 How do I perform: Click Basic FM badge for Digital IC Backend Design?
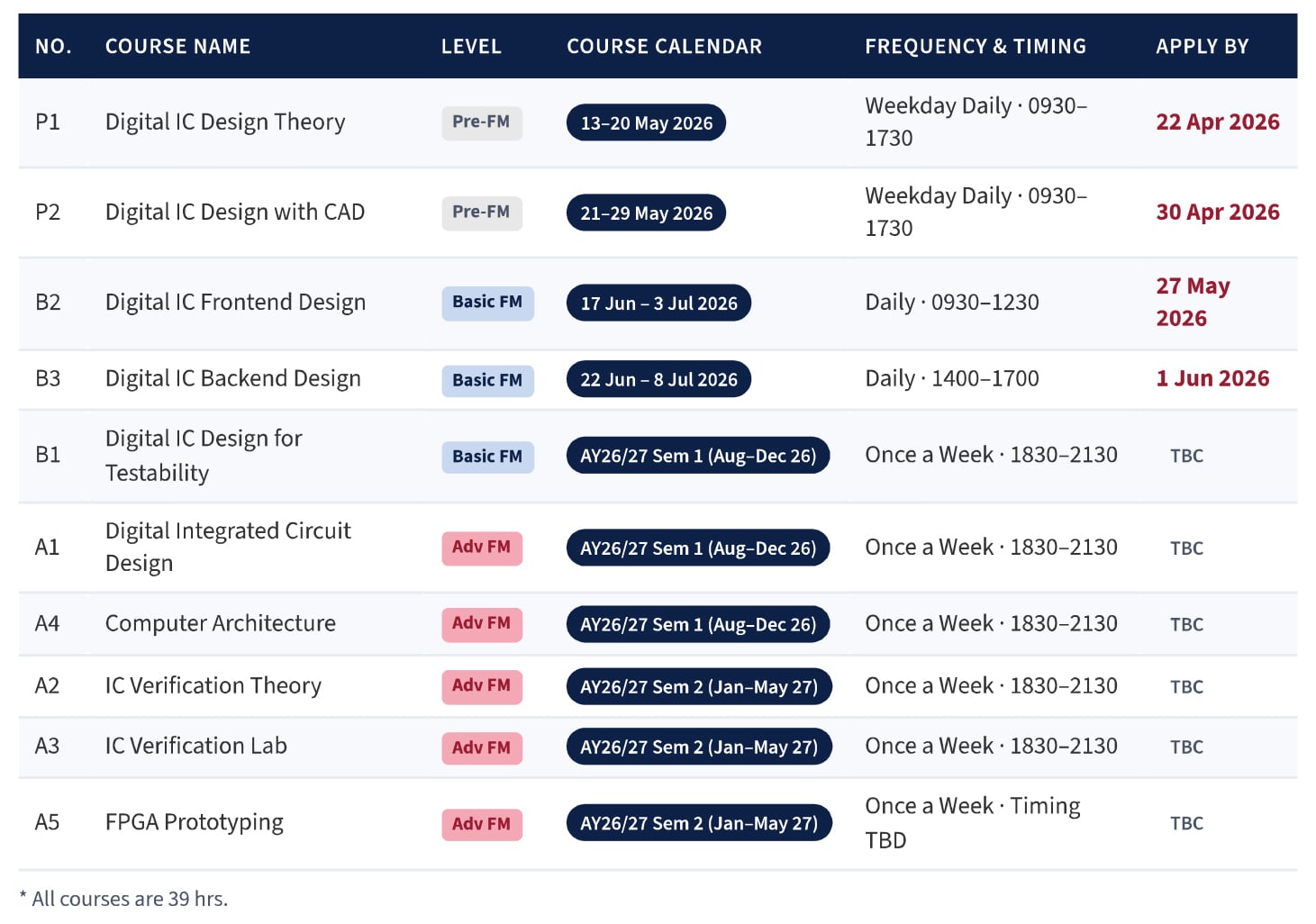click(487, 380)
